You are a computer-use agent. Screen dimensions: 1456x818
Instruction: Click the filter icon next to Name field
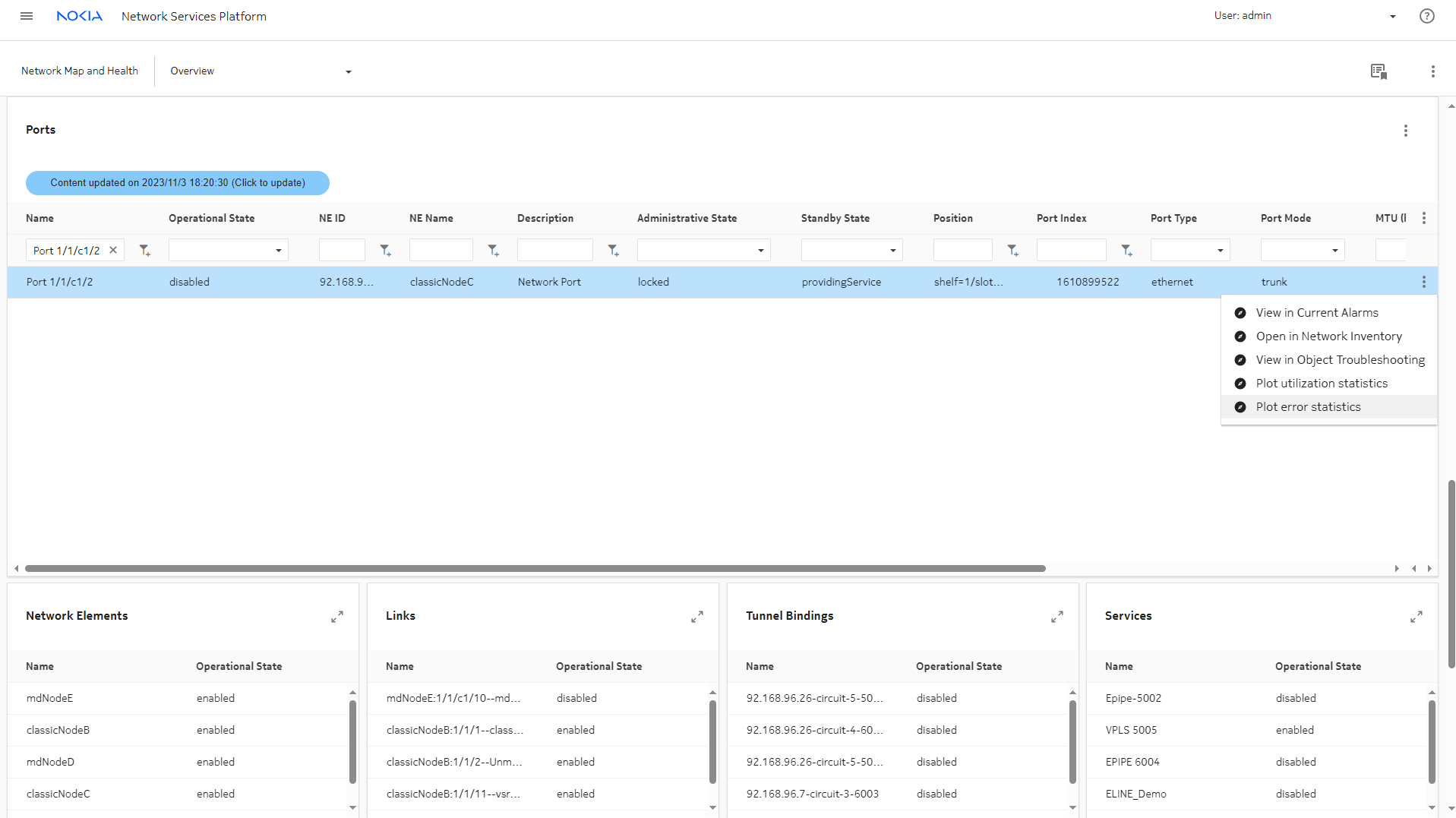point(144,251)
